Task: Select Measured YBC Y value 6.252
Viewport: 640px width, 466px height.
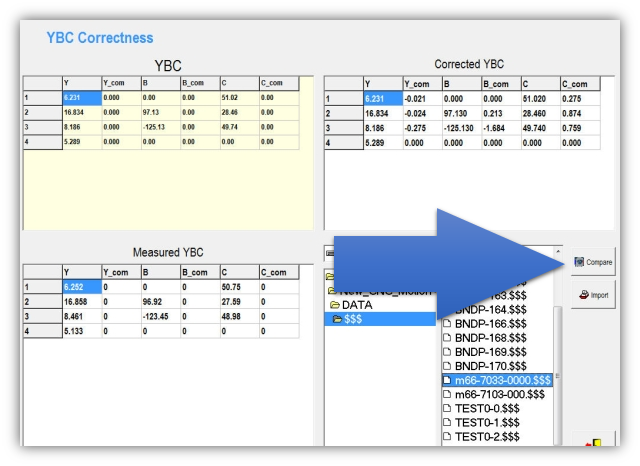Action: click(x=79, y=284)
